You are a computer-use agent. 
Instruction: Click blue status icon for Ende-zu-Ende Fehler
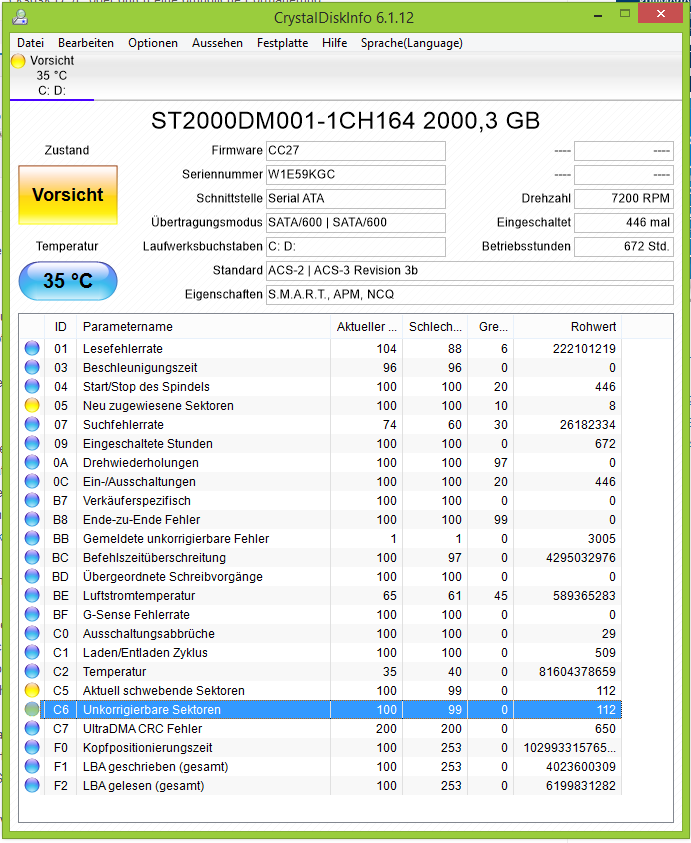pyautogui.click(x=32, y=519)
